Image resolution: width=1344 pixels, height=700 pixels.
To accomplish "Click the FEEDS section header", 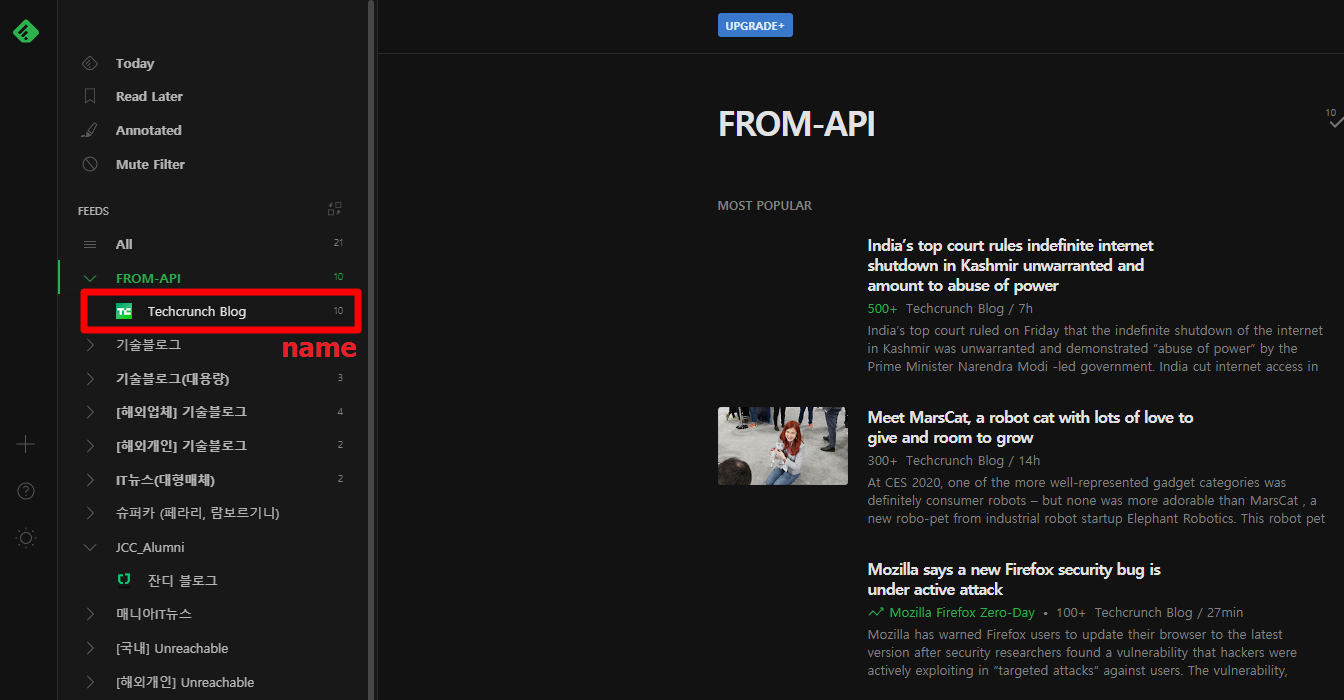I will pyautogui.click(x=94, y=211).
